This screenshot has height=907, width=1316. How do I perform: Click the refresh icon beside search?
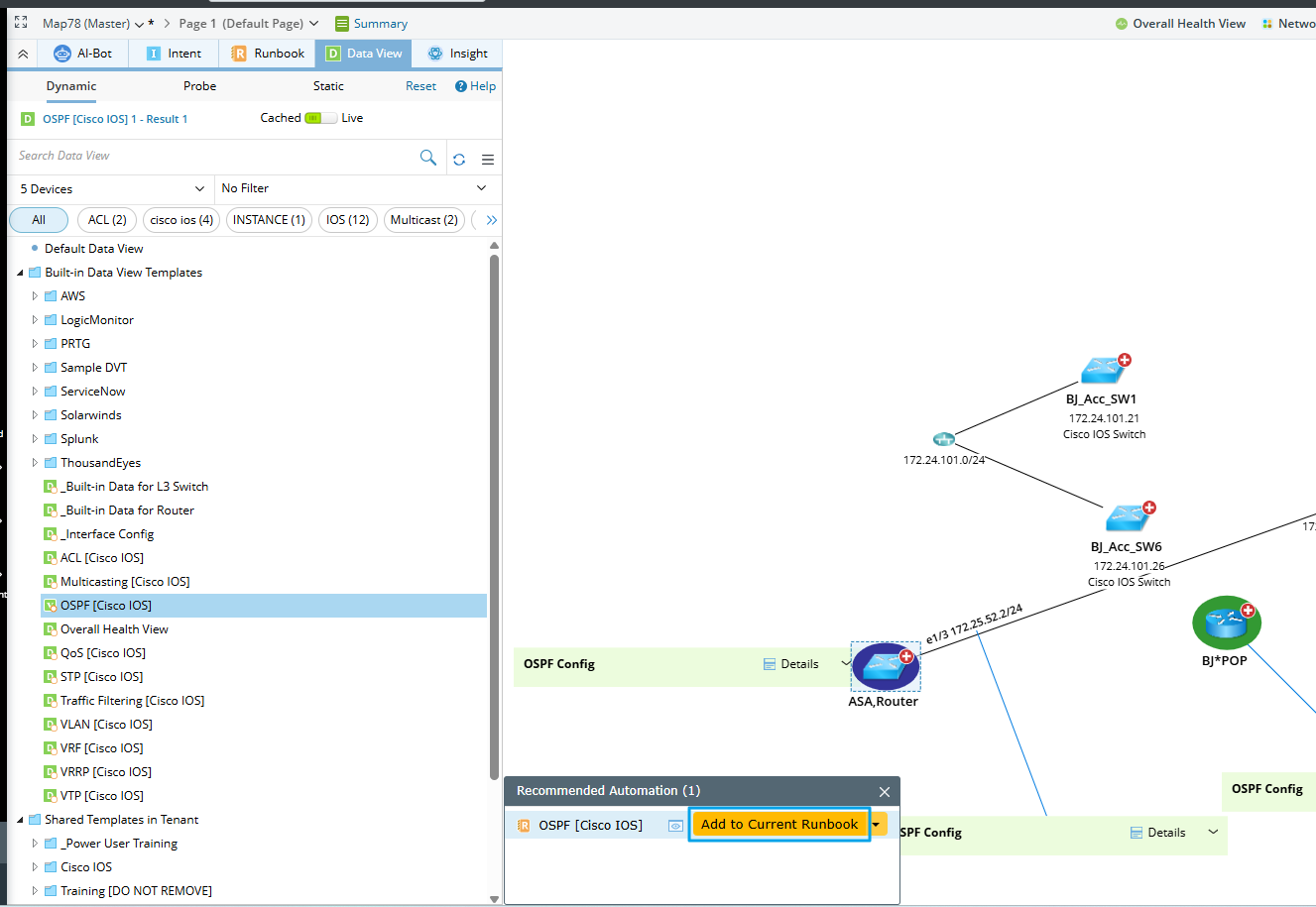pyautogui.click(x=459, y=159)
